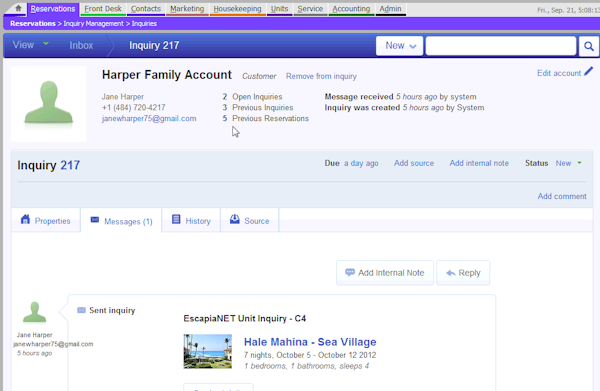
Task: Open the Status New dropdown arrow
Action: tap(580, 163)
